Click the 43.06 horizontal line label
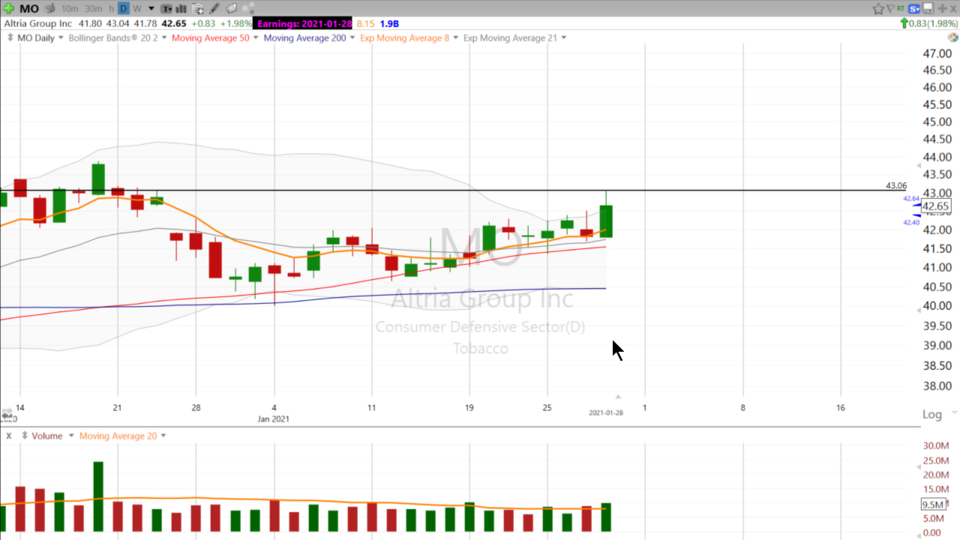960x540 pixels. [896, 186]
